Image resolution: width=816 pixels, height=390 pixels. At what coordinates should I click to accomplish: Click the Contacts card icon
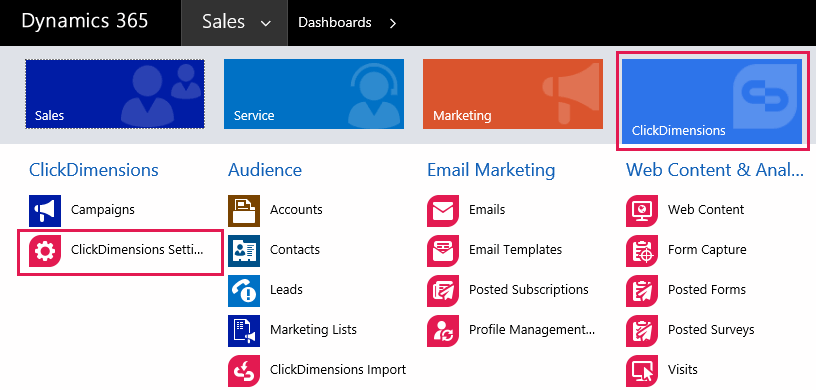pos(244,250)
